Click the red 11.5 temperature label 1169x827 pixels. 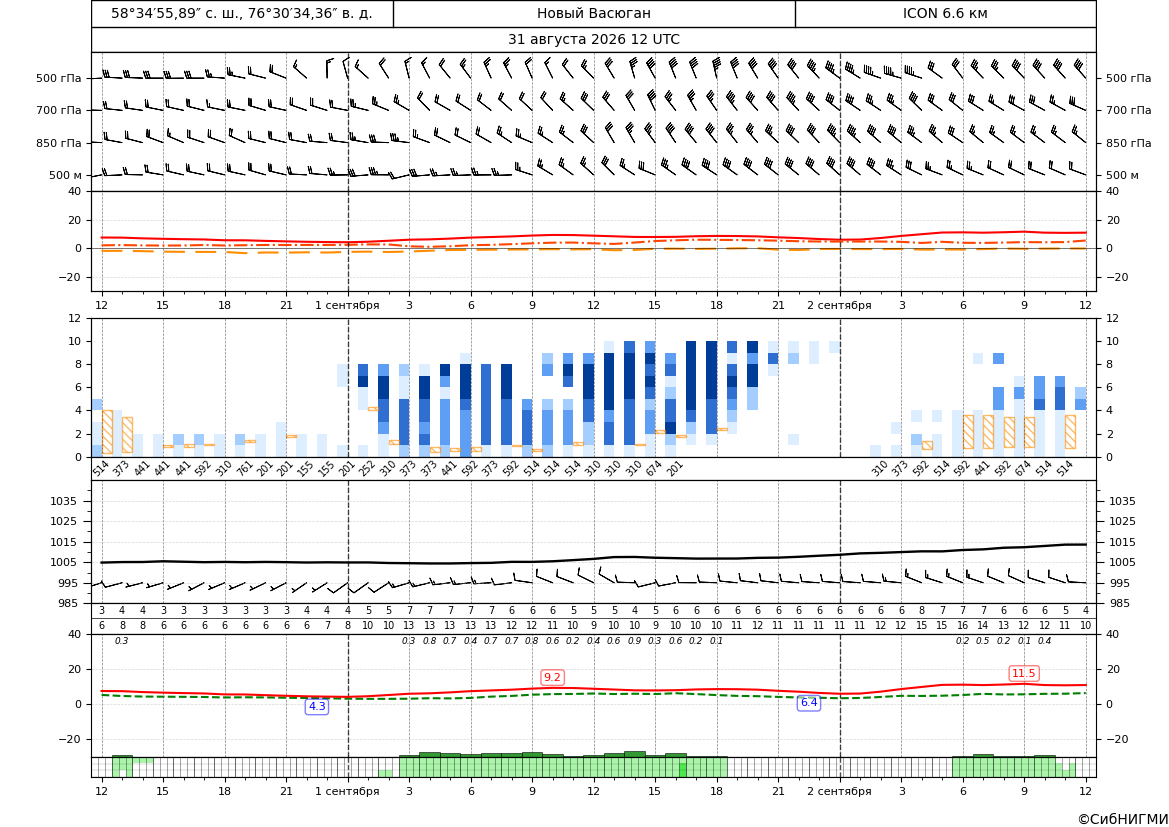(1024, 673)
